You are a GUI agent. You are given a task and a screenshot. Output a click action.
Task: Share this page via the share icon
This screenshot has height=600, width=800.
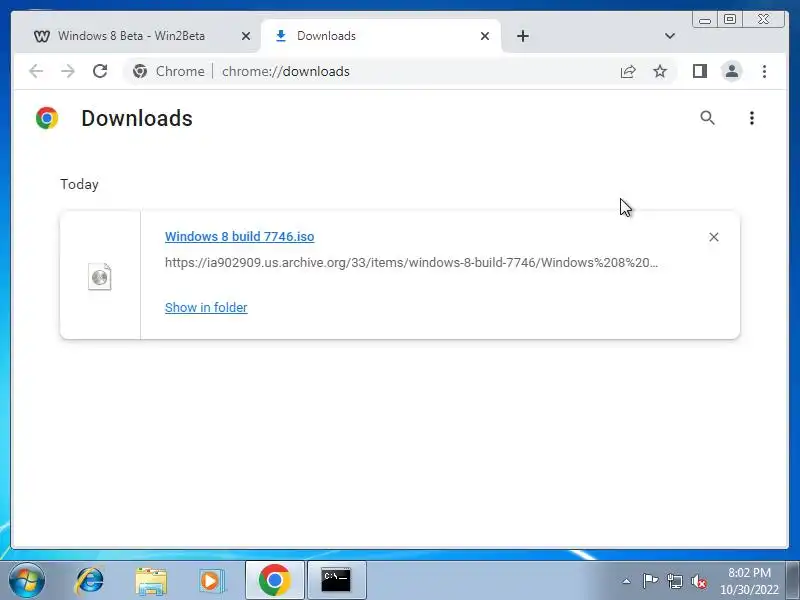pos(628,71)
